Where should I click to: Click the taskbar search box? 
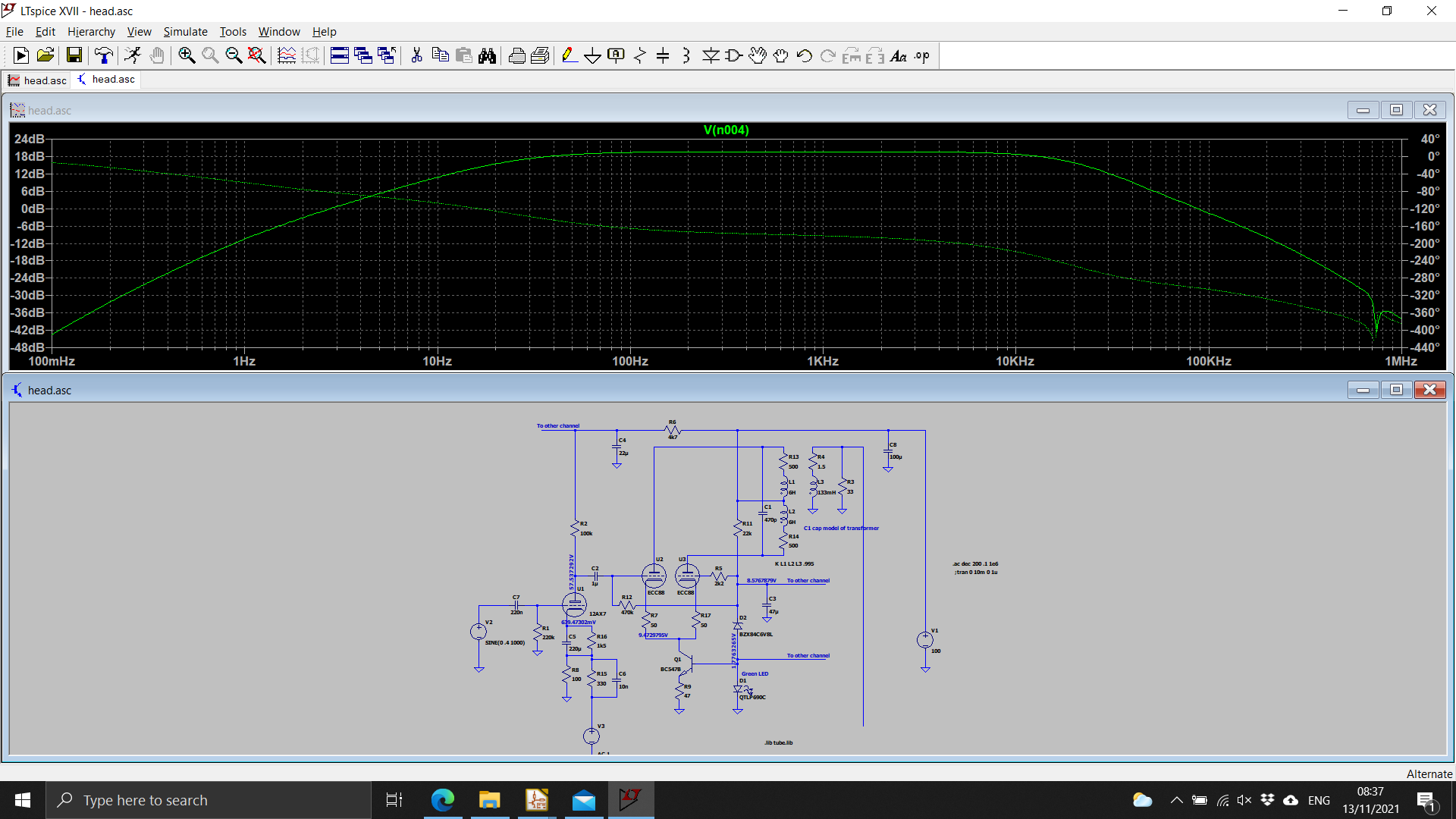tap(209, 800)
